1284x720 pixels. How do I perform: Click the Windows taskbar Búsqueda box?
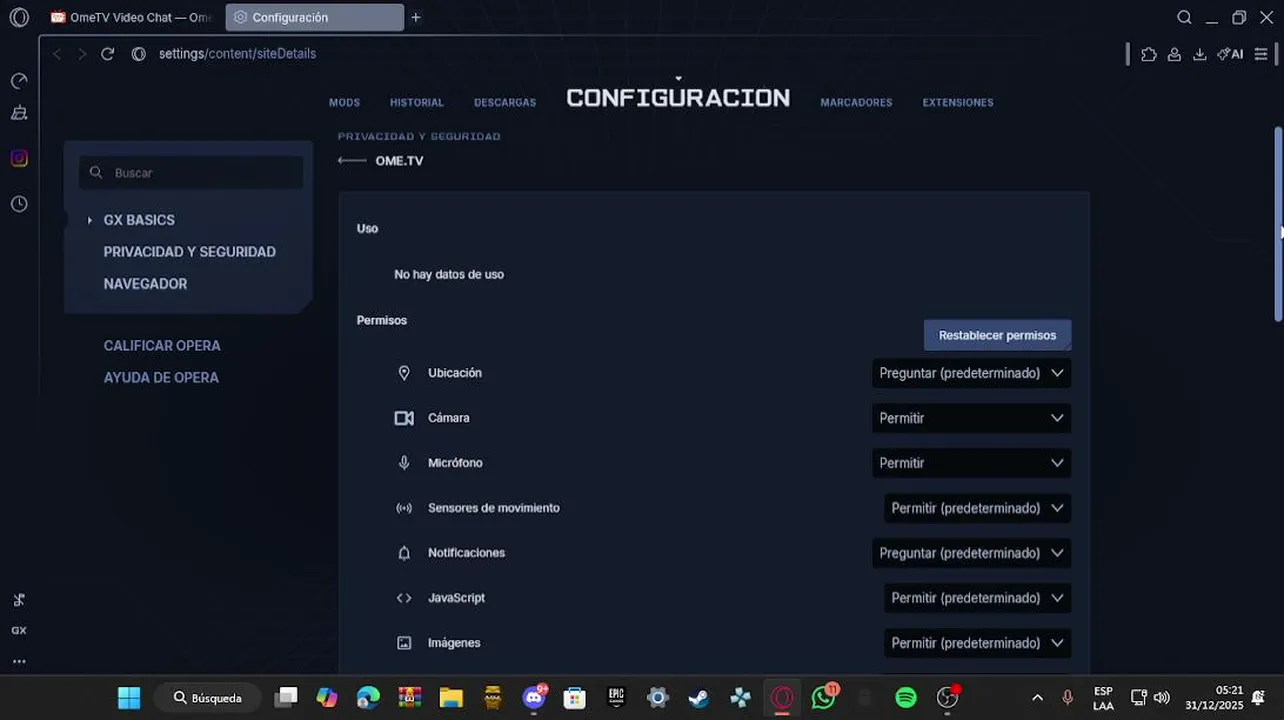coord(208,698)
